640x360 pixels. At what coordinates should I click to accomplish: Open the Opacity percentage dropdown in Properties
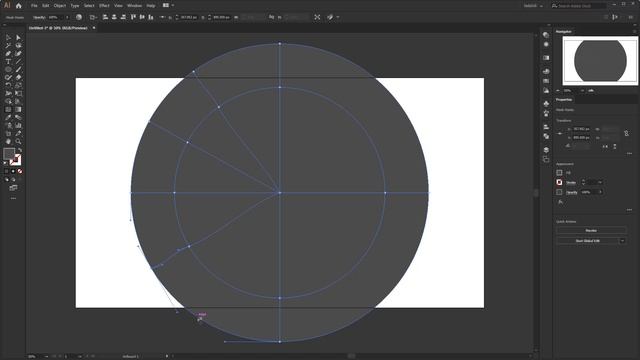click(600, 192)
